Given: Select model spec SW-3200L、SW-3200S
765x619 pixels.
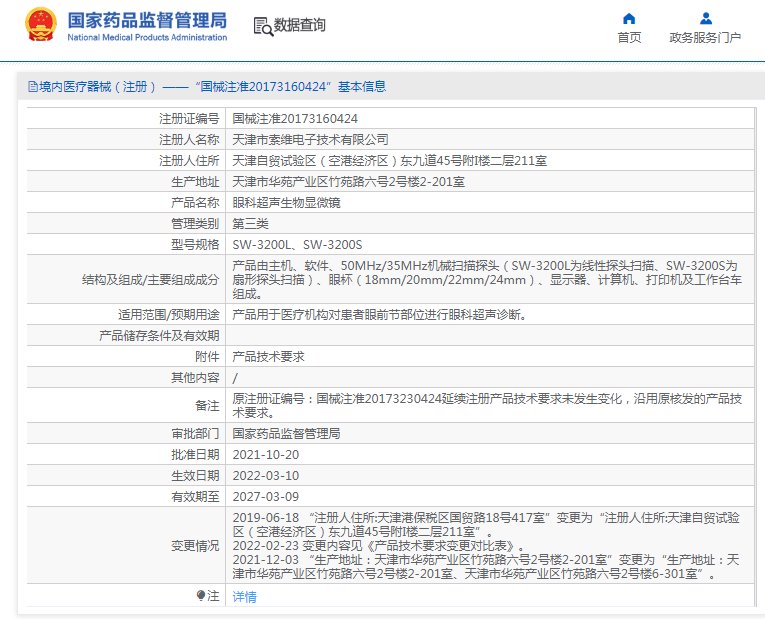Looking at the screenshot, I should click(x=297, y=244).
